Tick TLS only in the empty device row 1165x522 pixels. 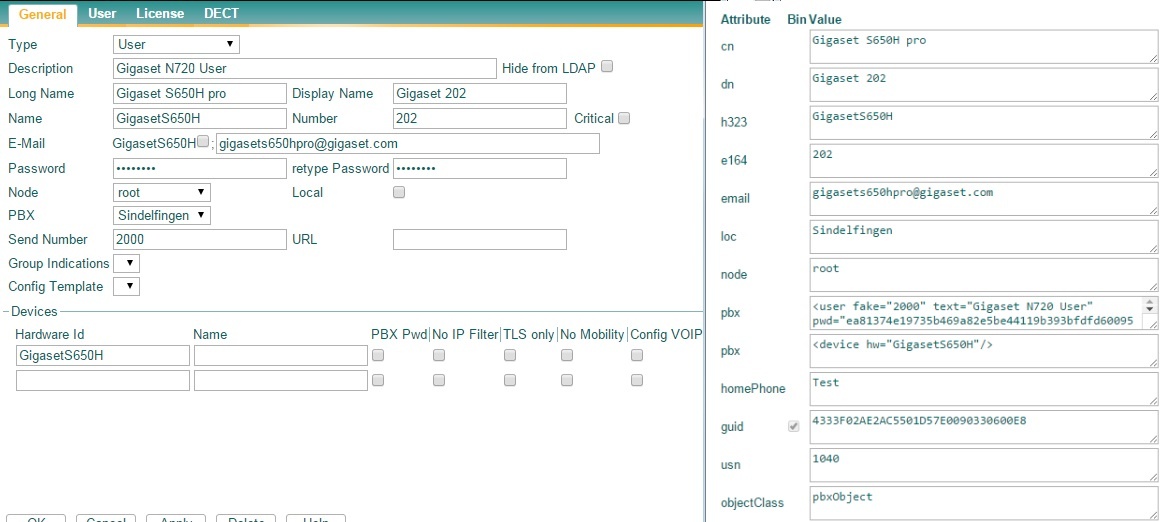[x=510, y=379]
